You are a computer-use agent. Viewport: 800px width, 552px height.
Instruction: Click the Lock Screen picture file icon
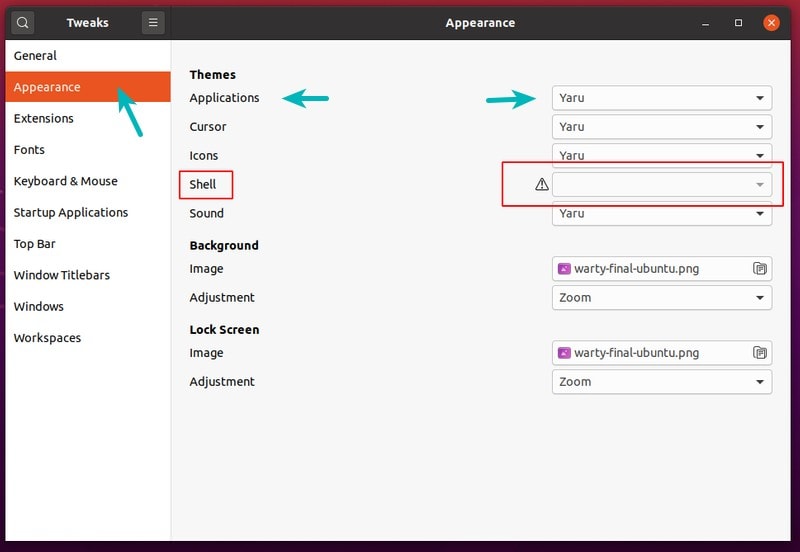coord(564,353)
